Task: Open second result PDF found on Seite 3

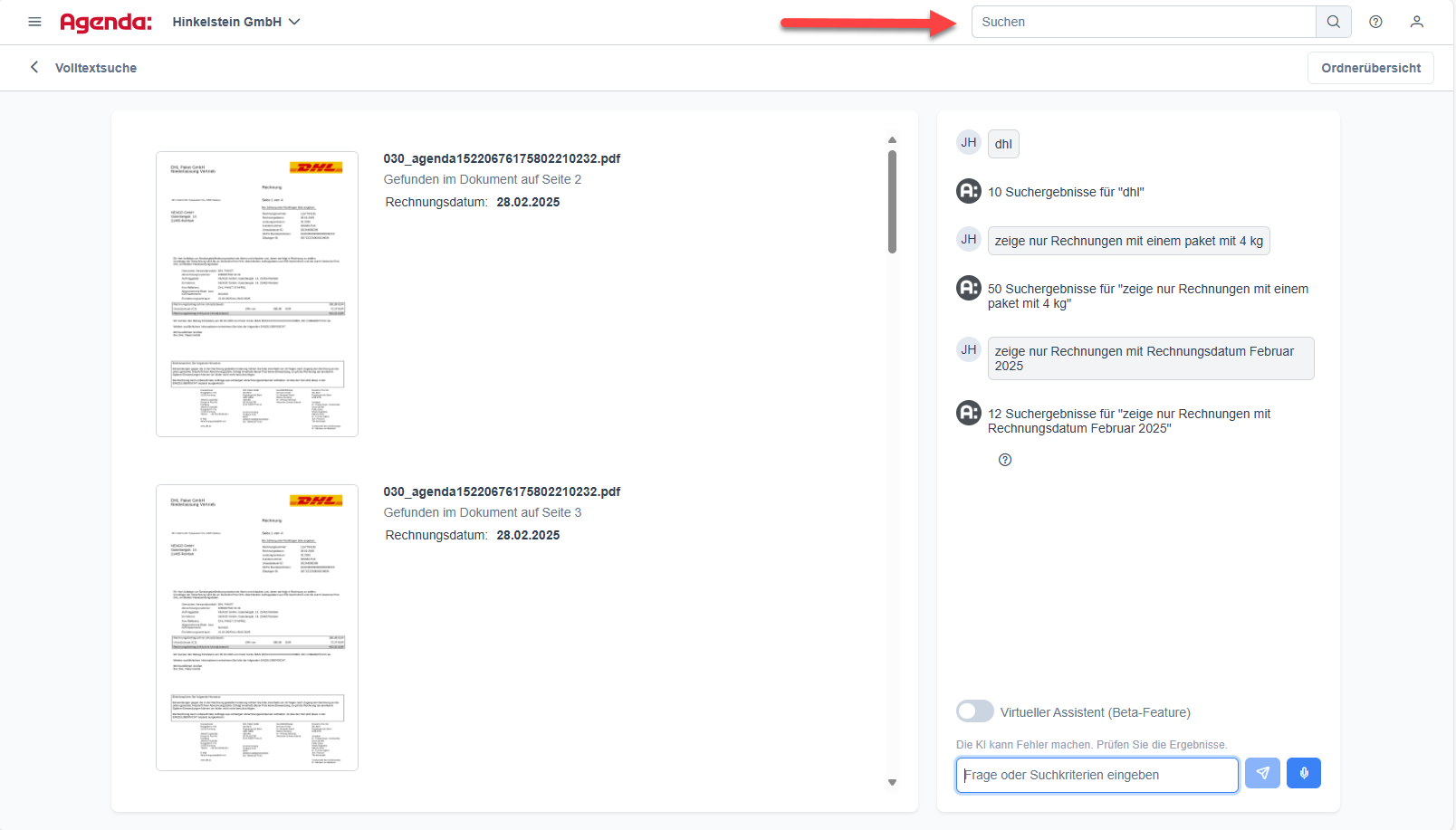Action: coord(501,491)
